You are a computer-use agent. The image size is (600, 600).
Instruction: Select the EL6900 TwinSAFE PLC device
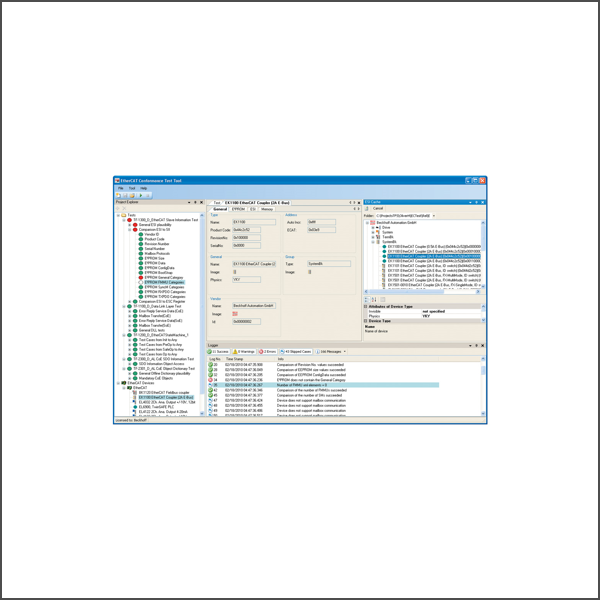[157, 407]
